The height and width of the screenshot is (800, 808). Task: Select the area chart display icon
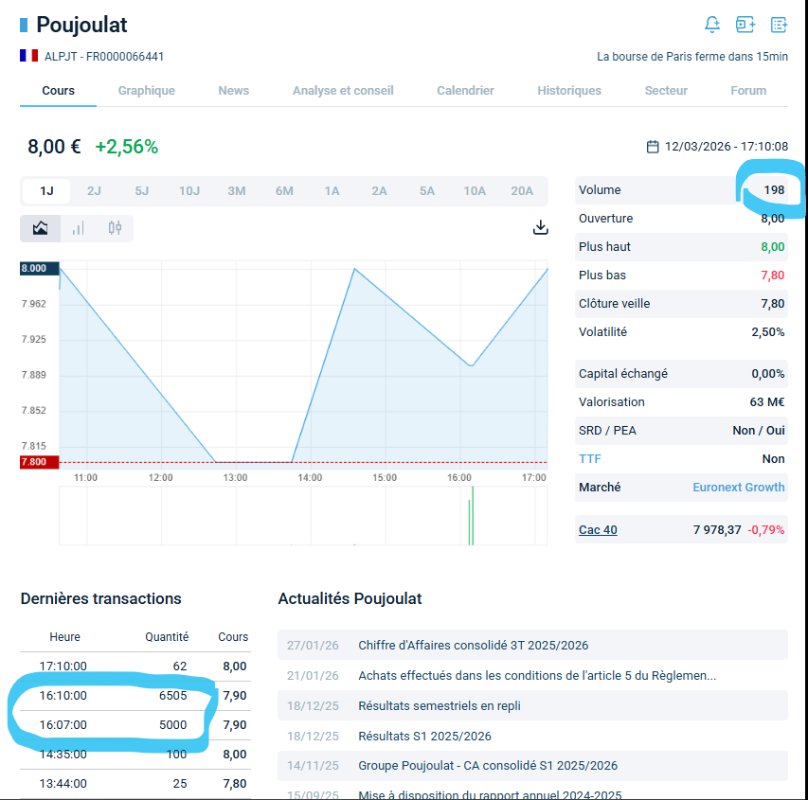click(x=40, y=228)
